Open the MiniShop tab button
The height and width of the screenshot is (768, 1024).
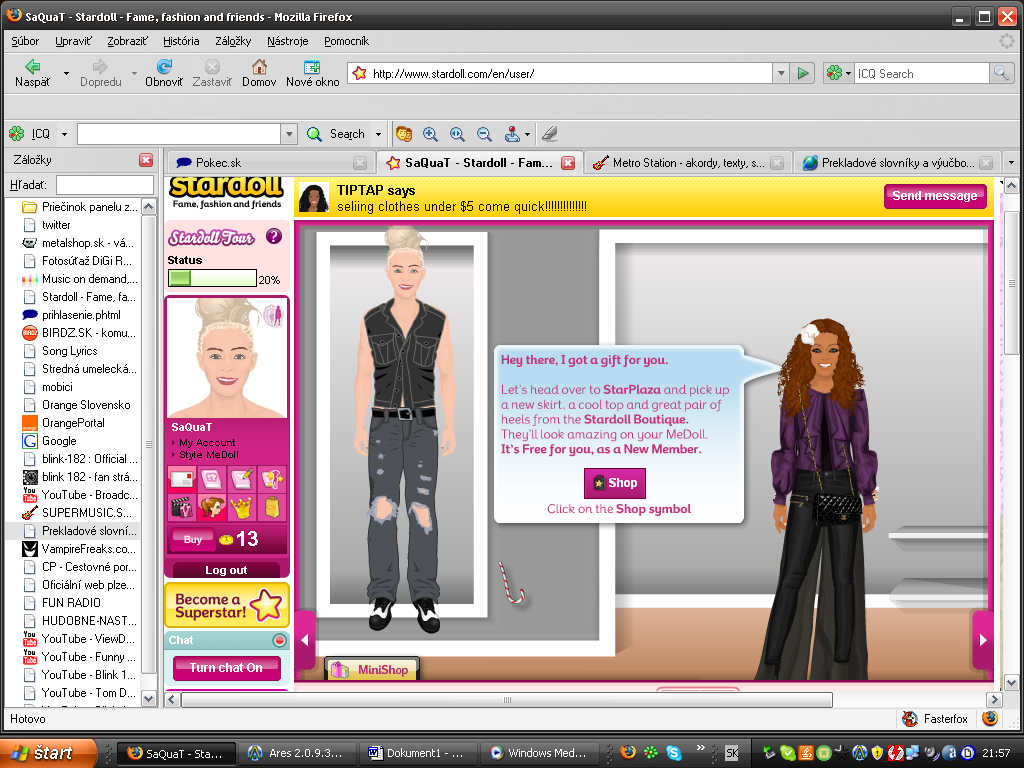coord(372,669)
